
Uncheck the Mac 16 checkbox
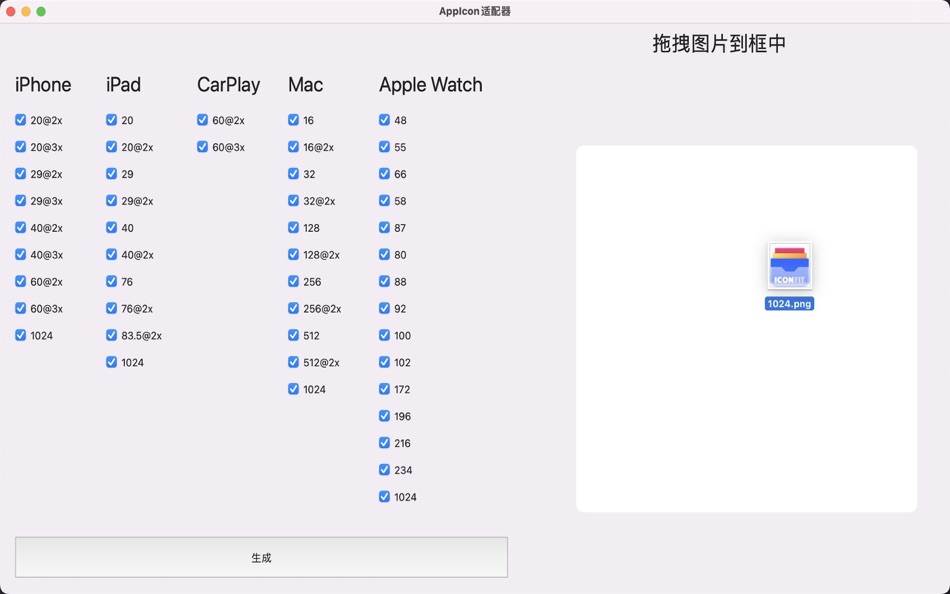(x=293, y=120)
